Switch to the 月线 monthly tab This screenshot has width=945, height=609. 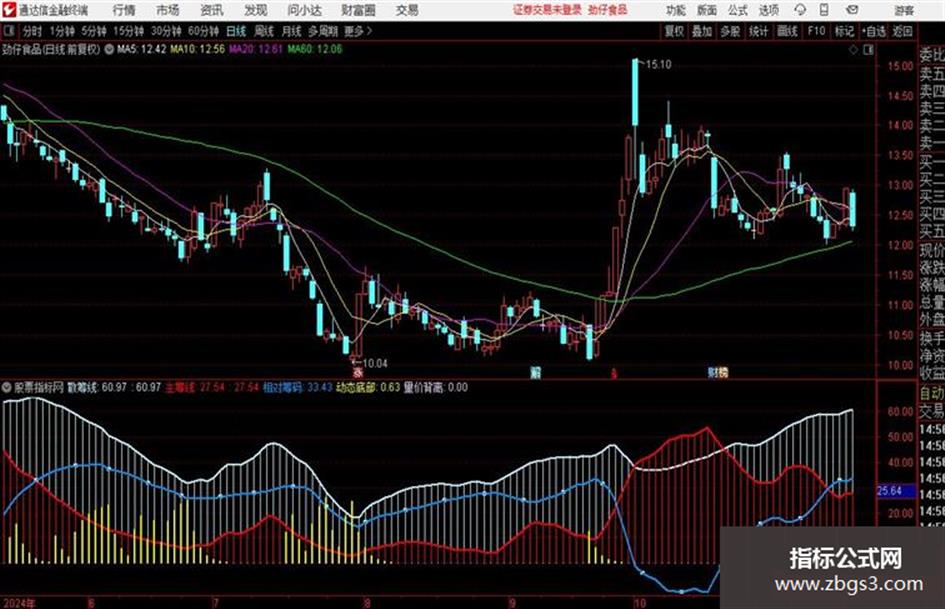tap(291, 31)
